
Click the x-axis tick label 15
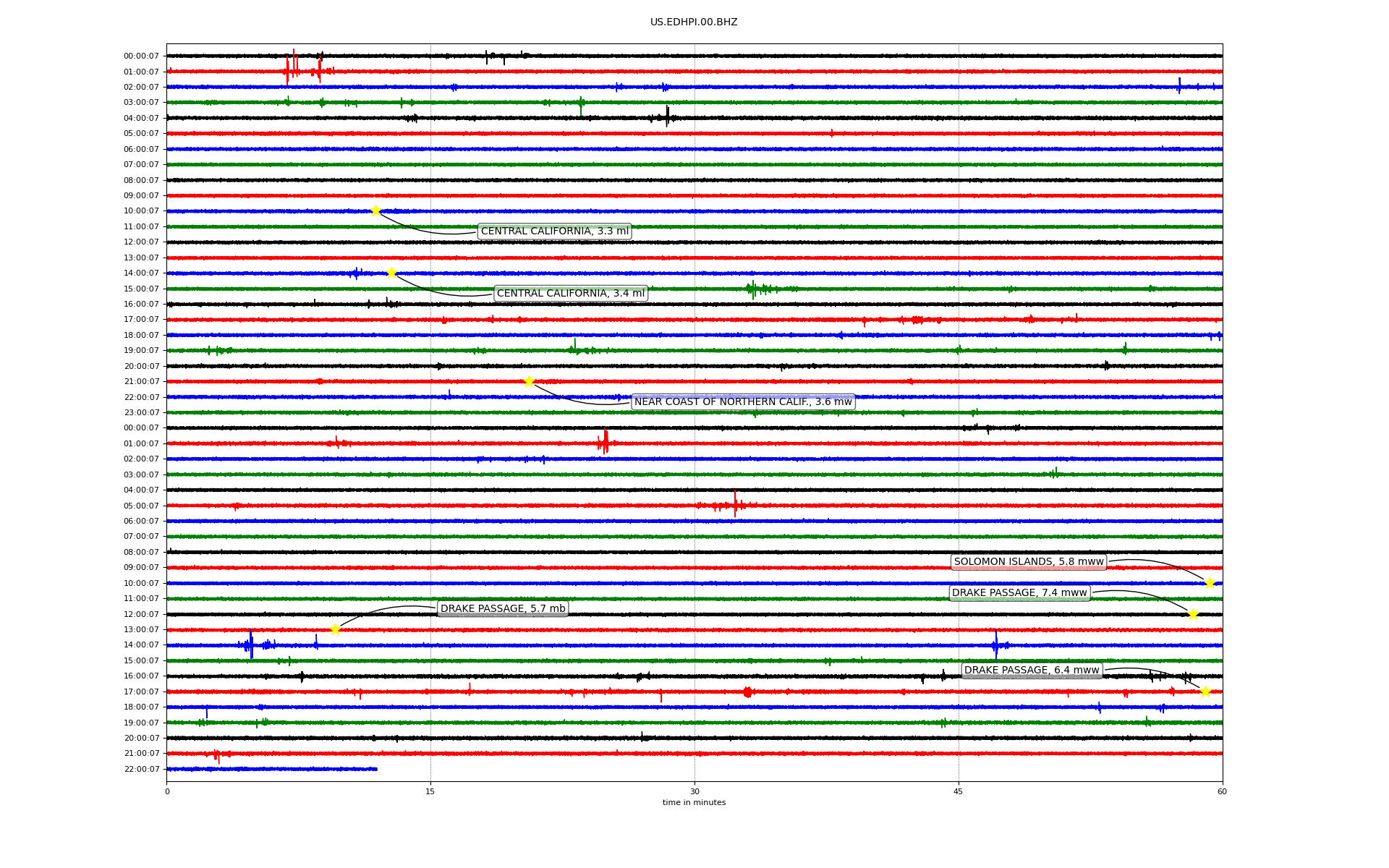pos(430,791)
